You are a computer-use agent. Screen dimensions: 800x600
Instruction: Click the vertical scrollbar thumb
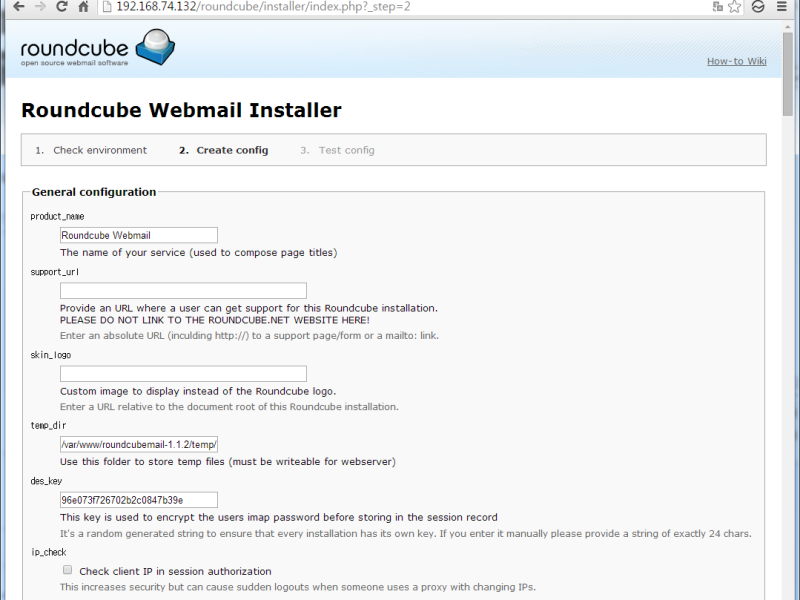tap(788, 74)
